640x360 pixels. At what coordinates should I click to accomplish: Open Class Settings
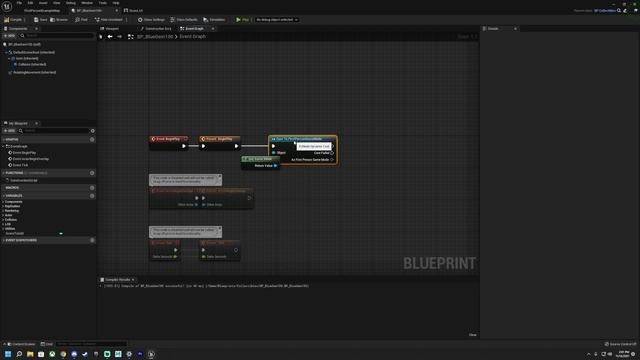click(151, 20)
